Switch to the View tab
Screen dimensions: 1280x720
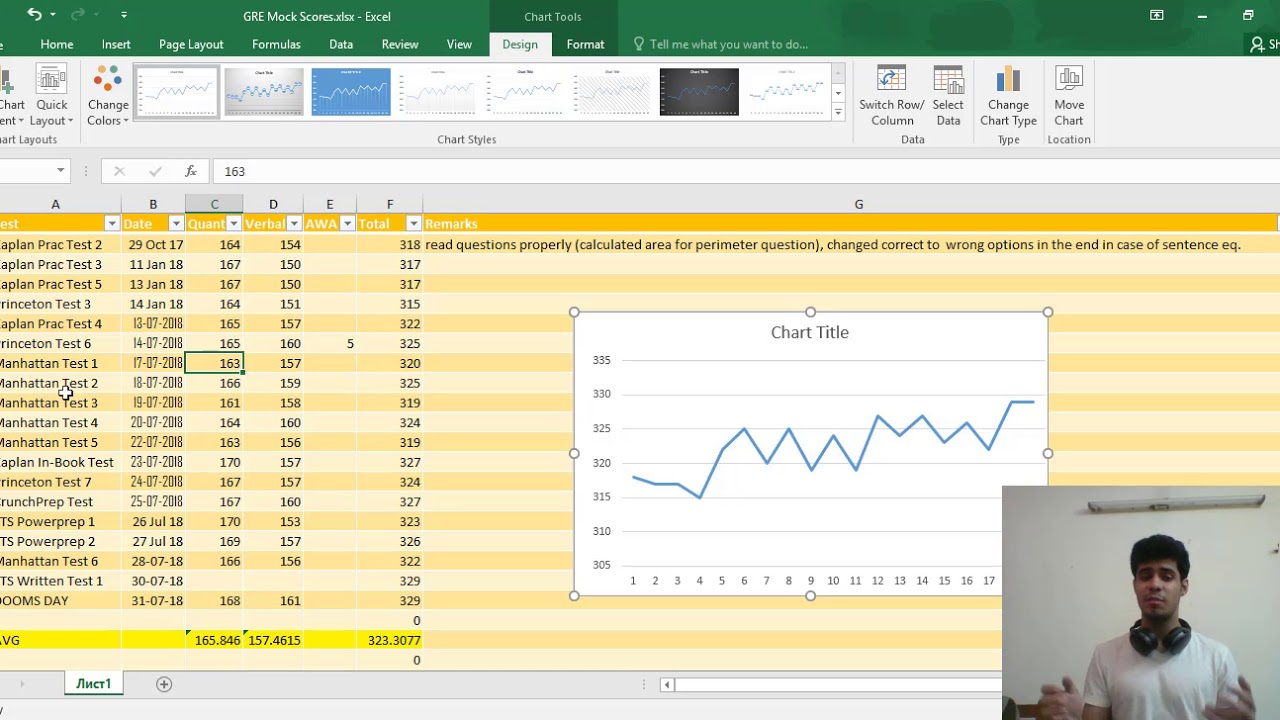459,44
